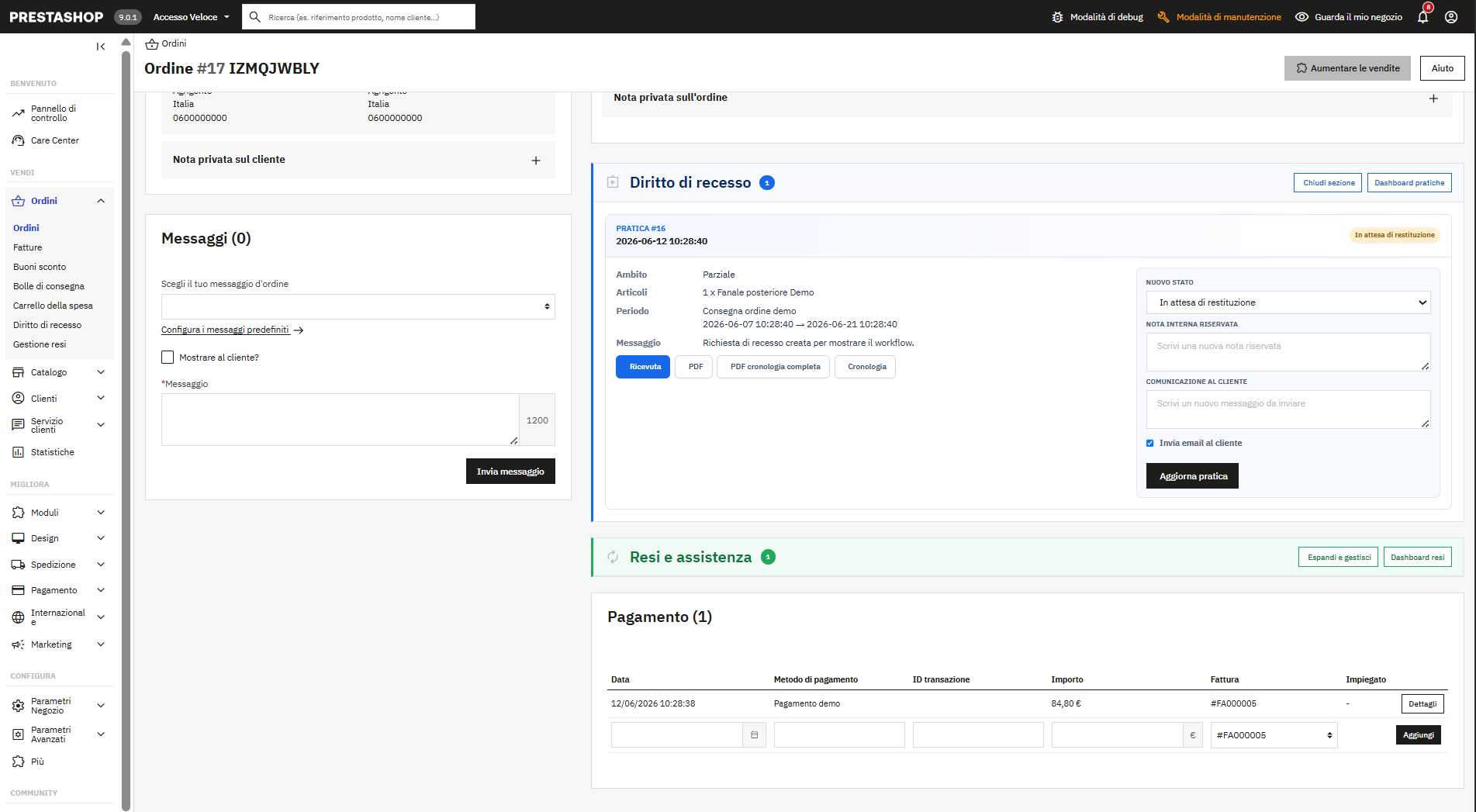
Task: Open the Accesso Veloce dropdown
Action: [192, 17]
